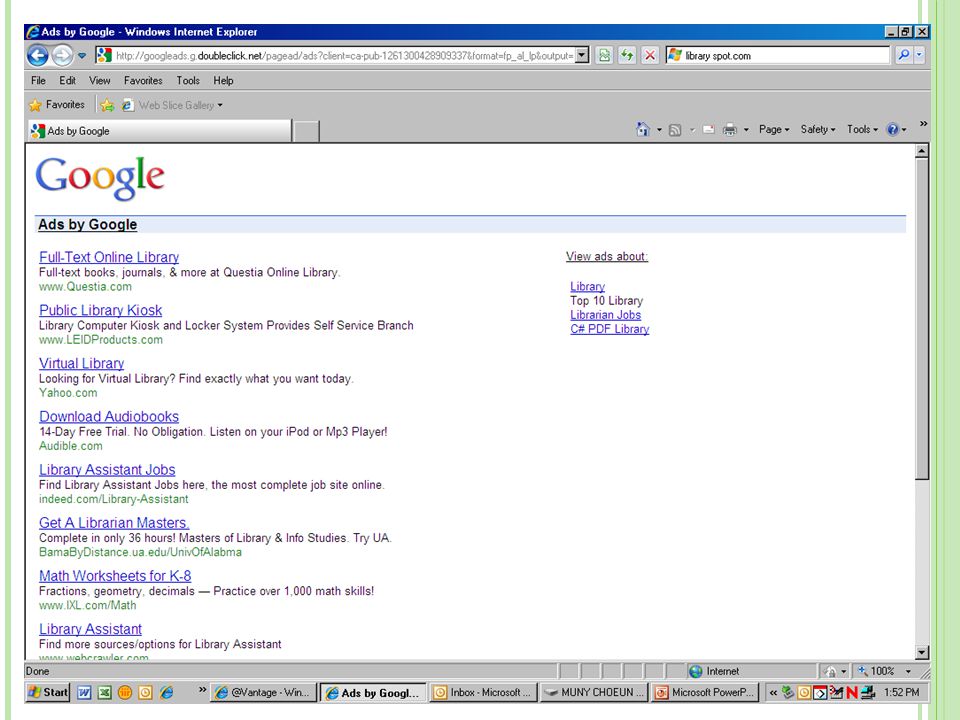Expand the address bar URL dropdown
The image size is (960, 720).
click(582, 56)
